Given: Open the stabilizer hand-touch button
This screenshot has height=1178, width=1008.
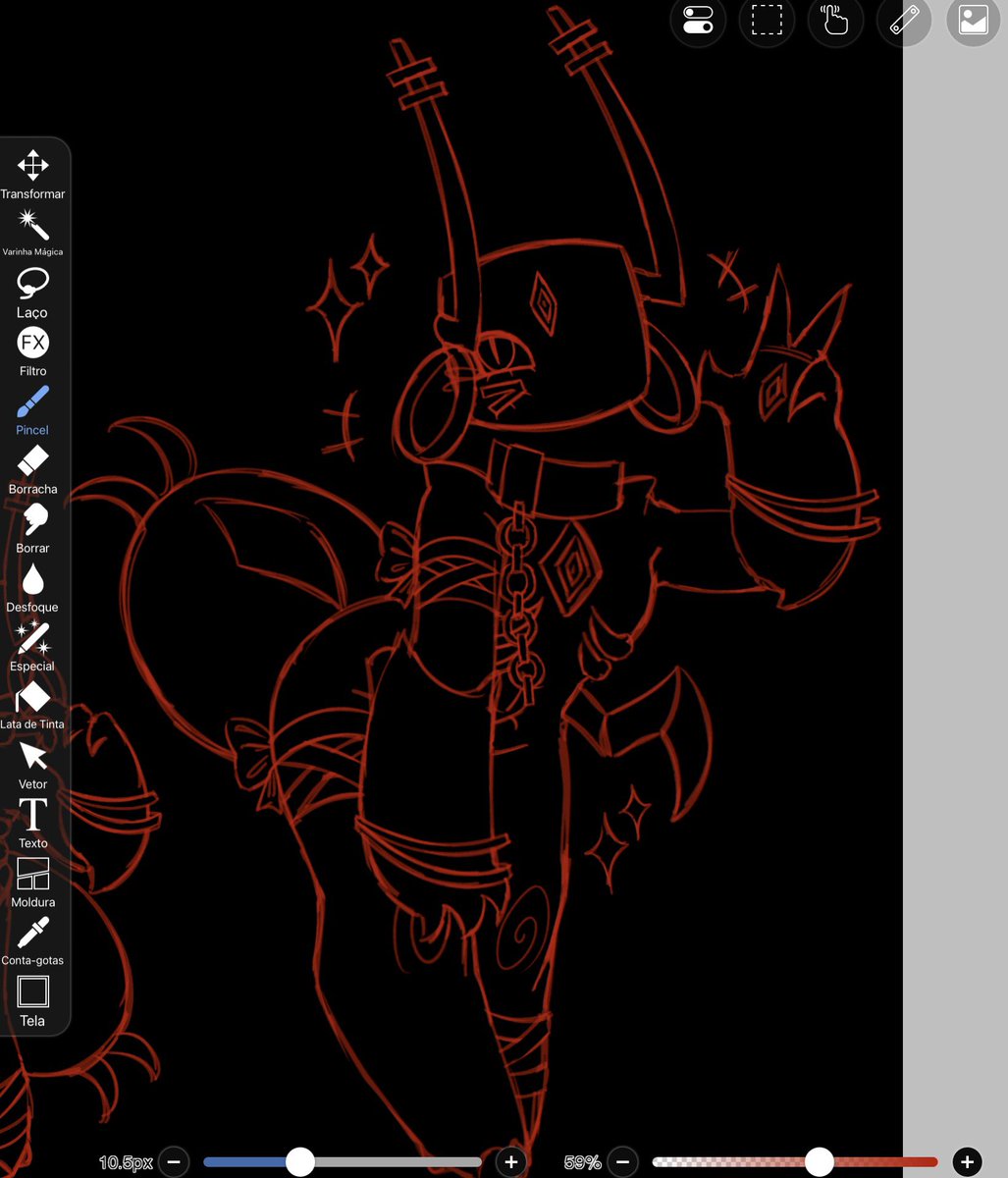Looking at the screenshot, I should pyautogui.click(x=835, y=21).
